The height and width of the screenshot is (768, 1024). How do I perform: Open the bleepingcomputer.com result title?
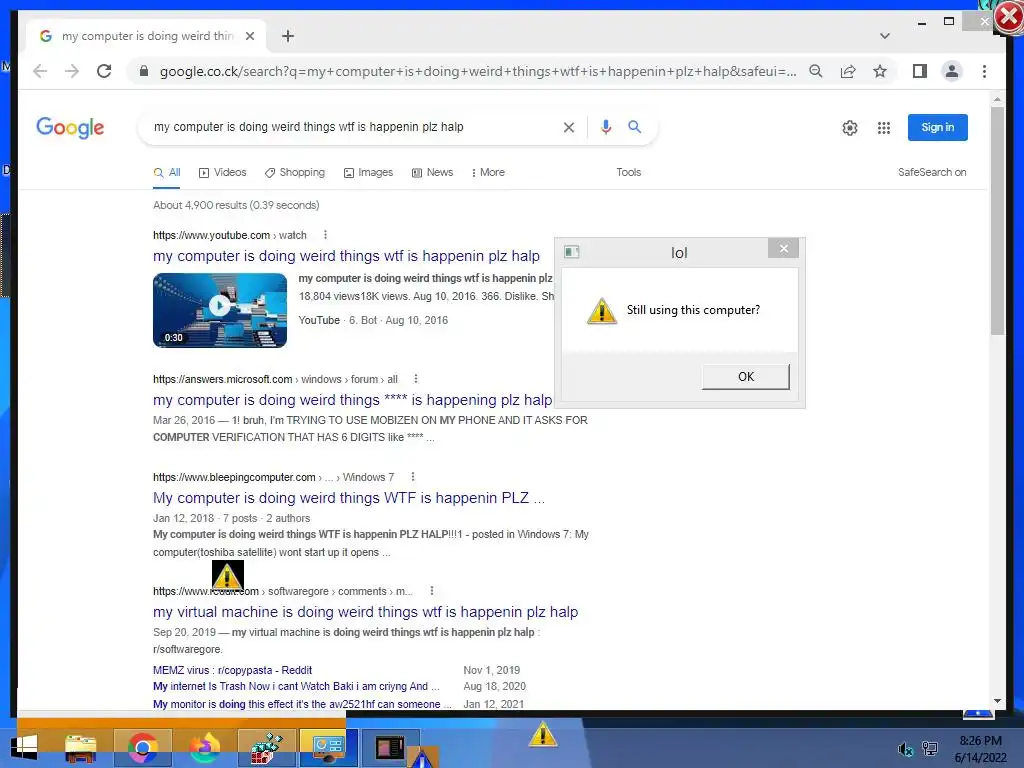pyautogui.click(x=348, y=498)
